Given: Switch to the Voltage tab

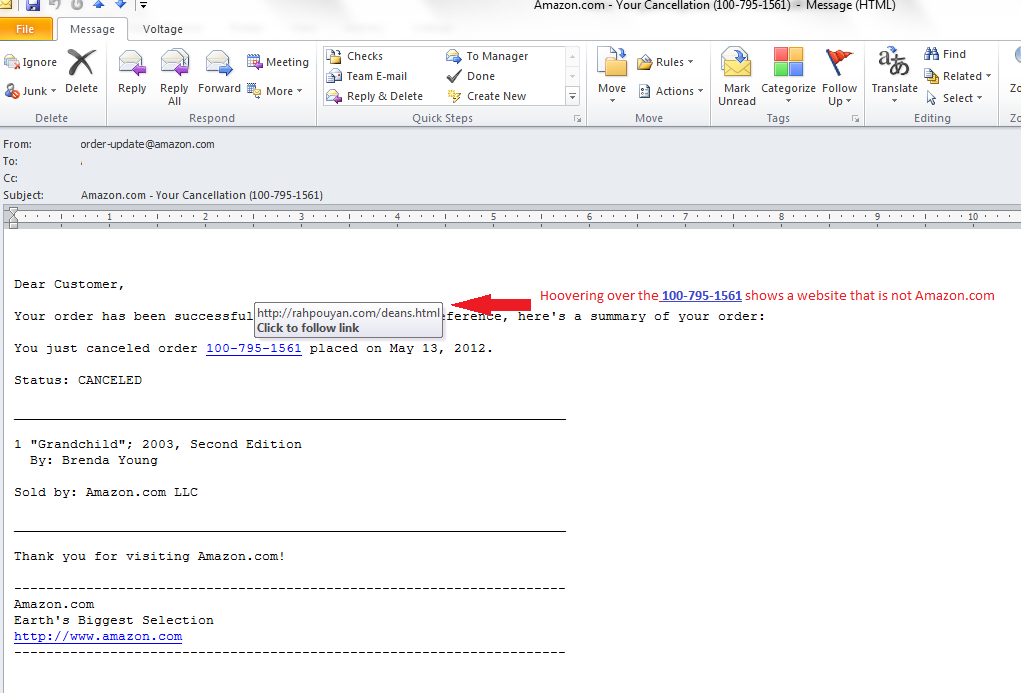Looking at the screenshot, I should point(162,30).
